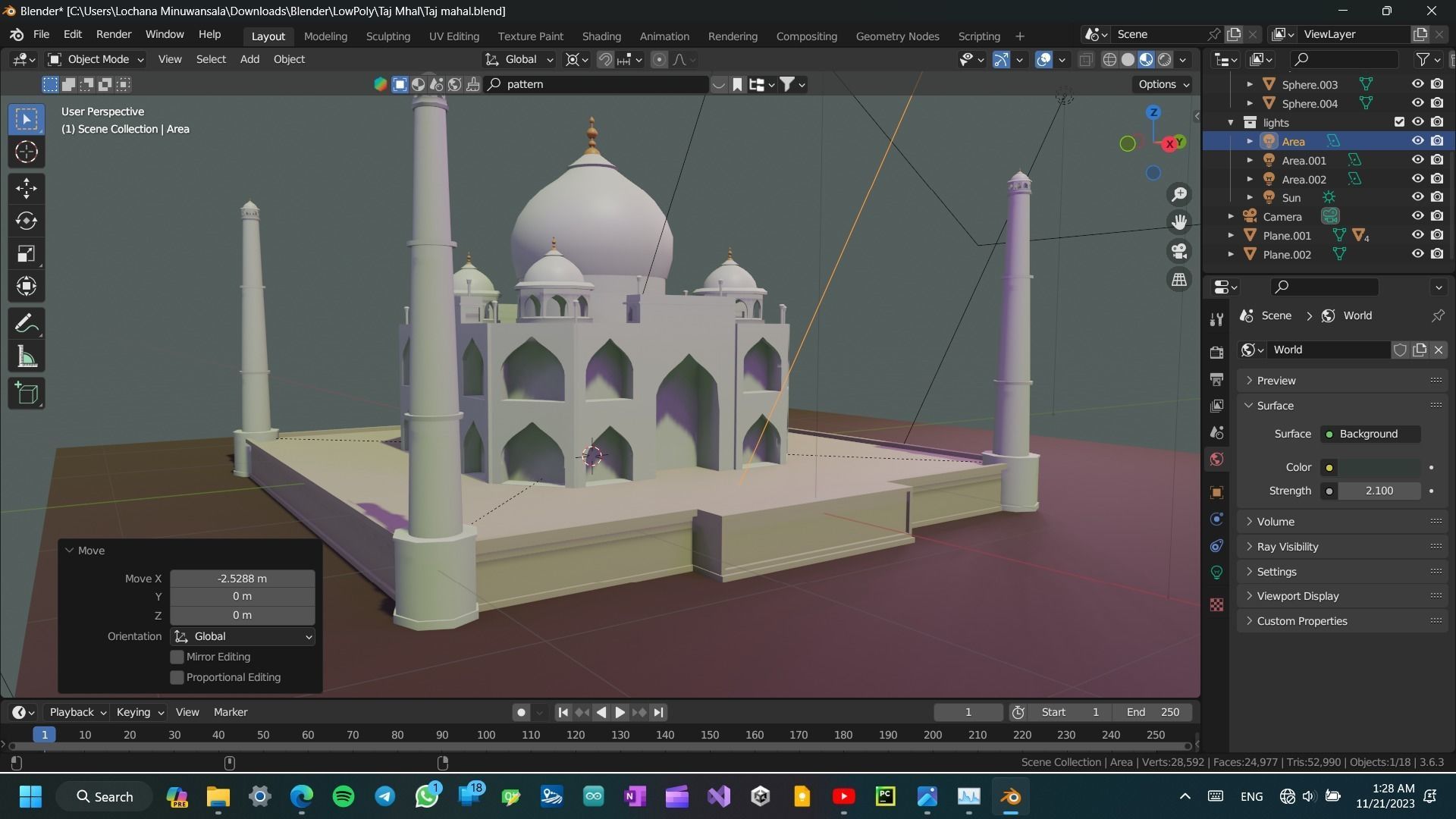
Task: Open the Output properties tab
Action: [1217, 379]
